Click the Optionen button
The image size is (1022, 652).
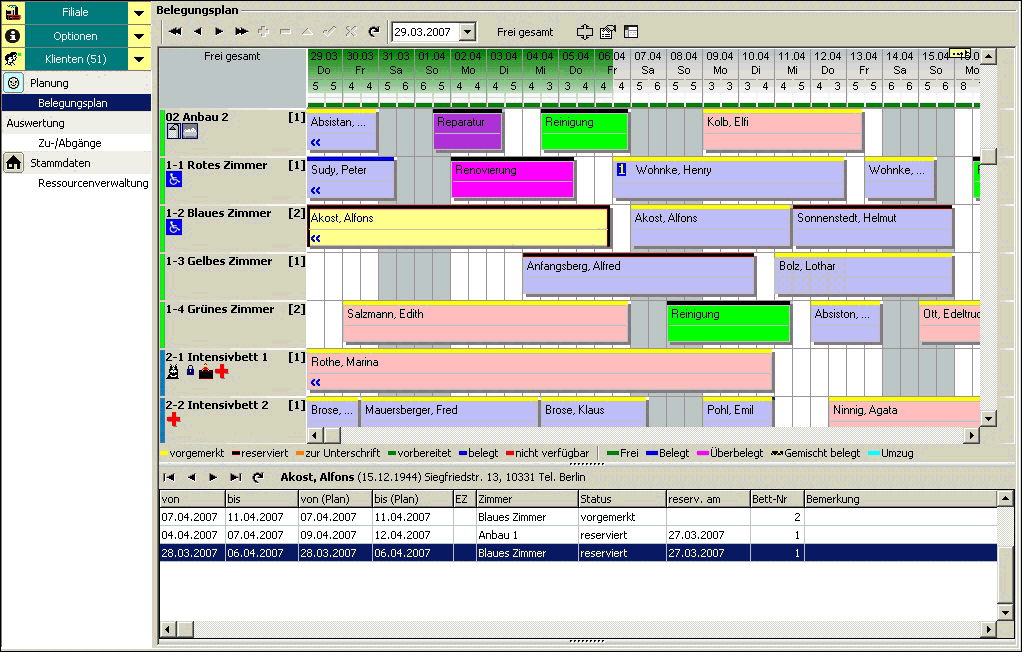(75, 35)
